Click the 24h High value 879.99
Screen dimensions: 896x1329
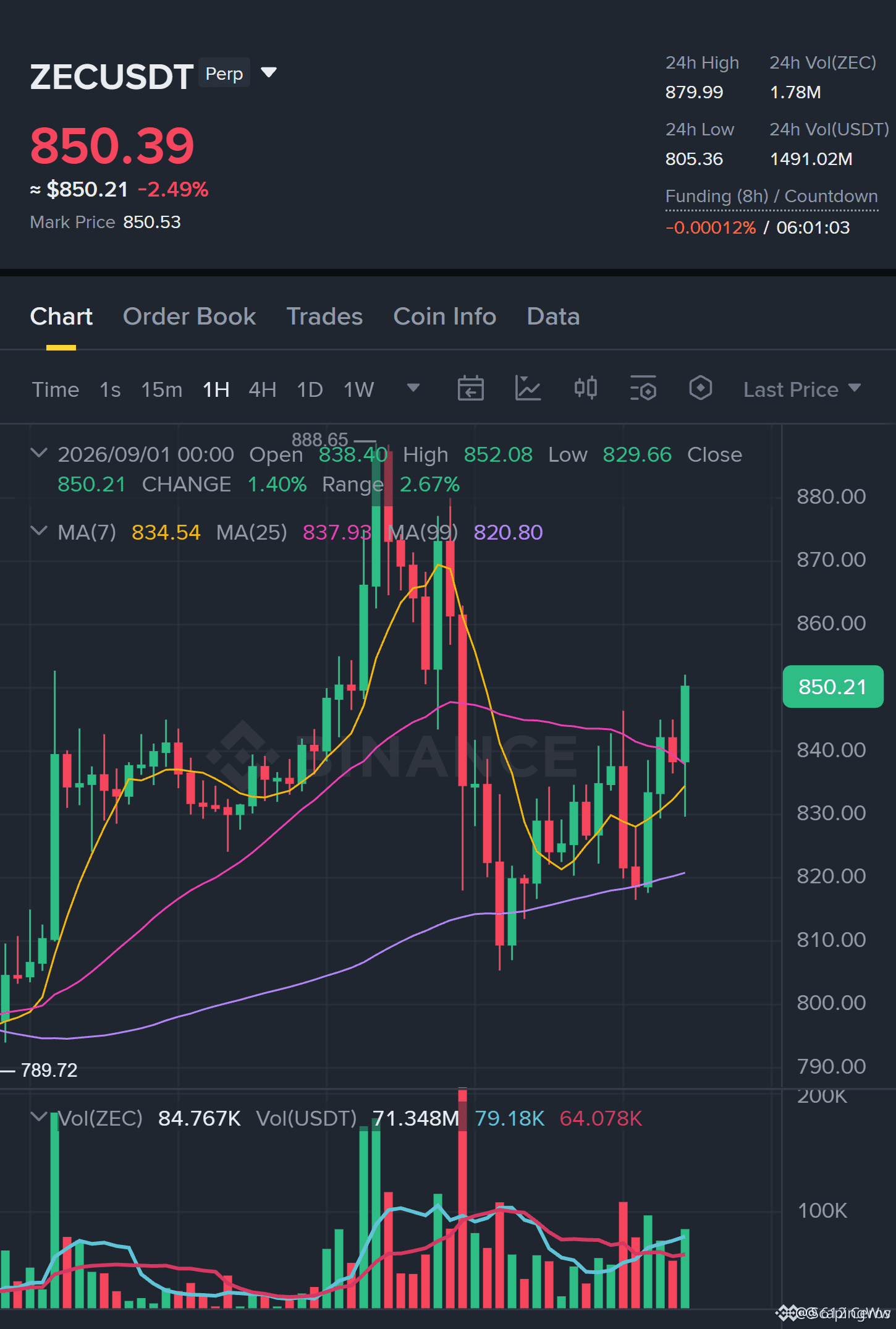click(x=694, y=92)
